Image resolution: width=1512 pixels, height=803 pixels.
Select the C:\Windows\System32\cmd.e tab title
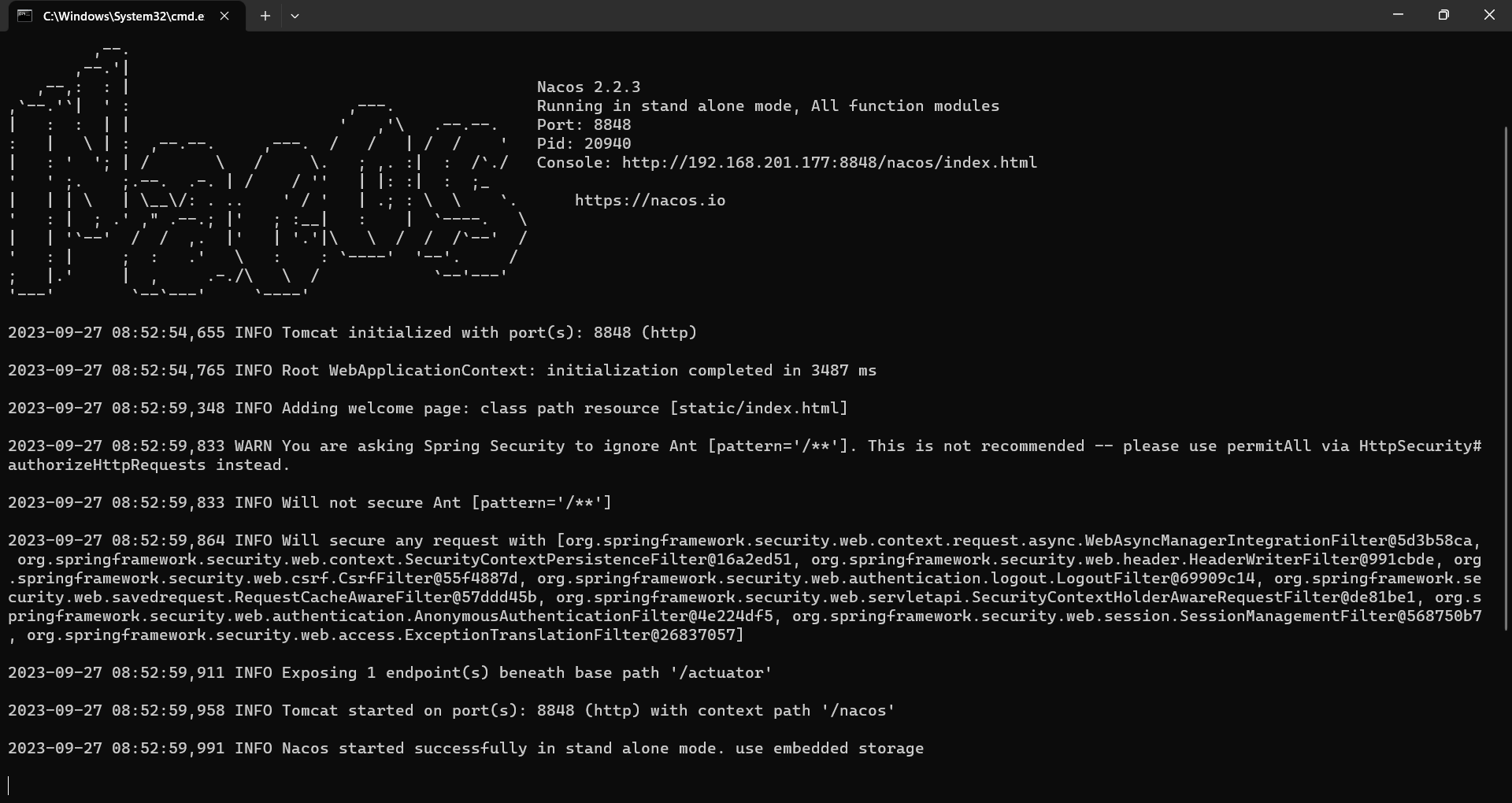124,16
